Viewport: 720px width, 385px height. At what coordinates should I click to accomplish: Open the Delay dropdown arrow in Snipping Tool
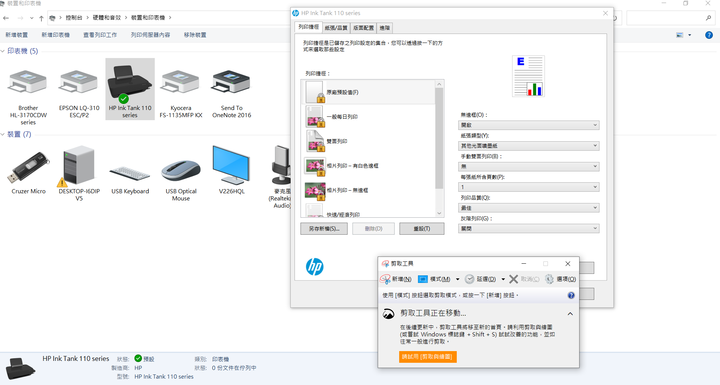pos(503,279)
